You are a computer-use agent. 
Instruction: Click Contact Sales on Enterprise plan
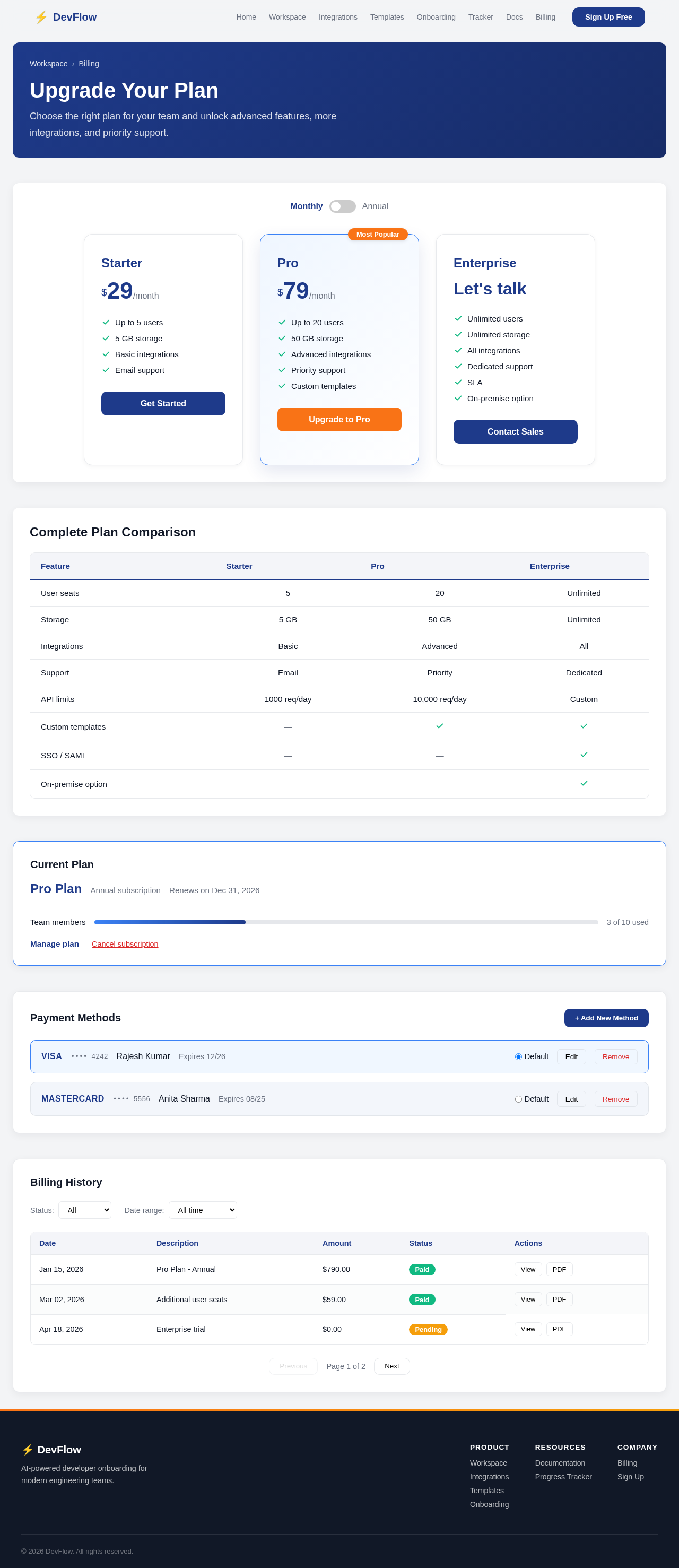tap(515, 431)
